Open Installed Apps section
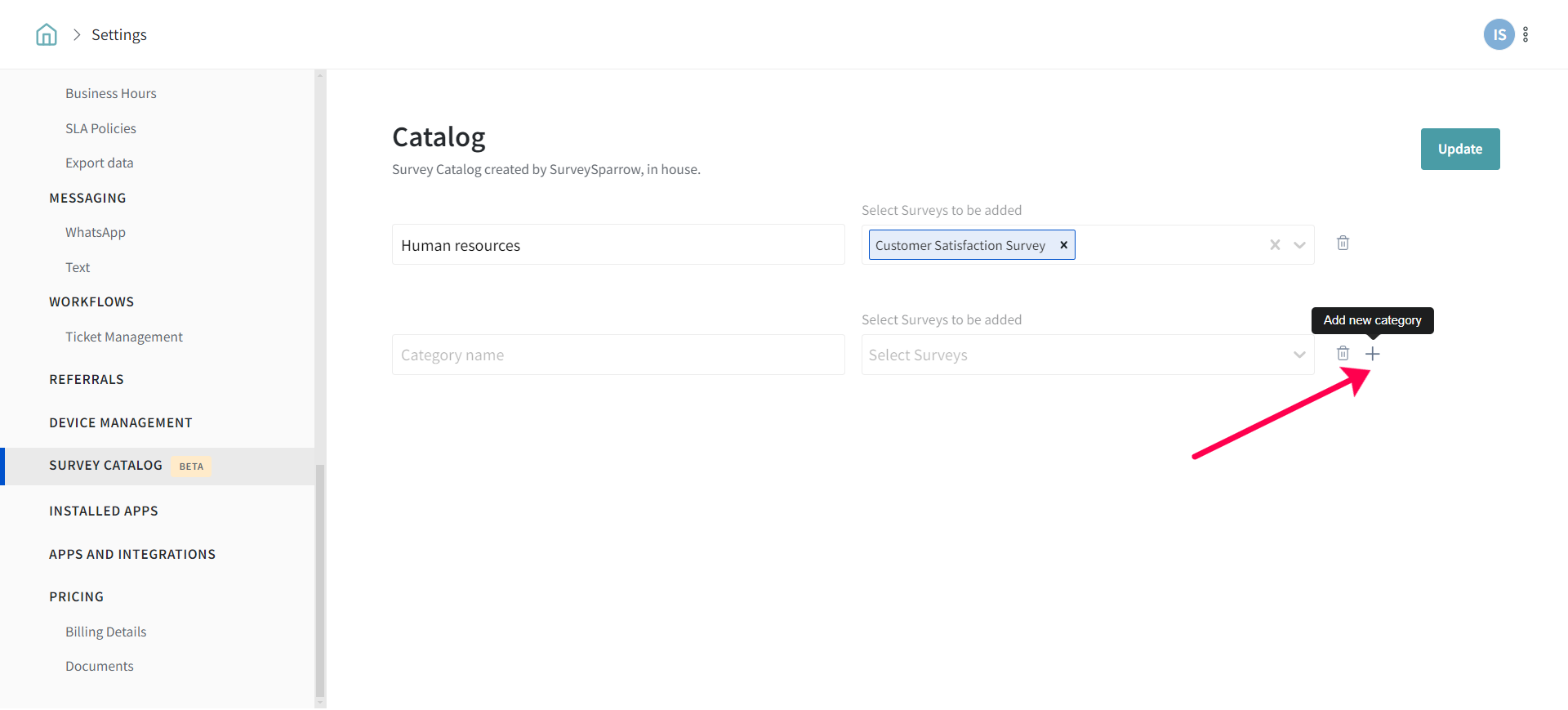 (104, 511)
